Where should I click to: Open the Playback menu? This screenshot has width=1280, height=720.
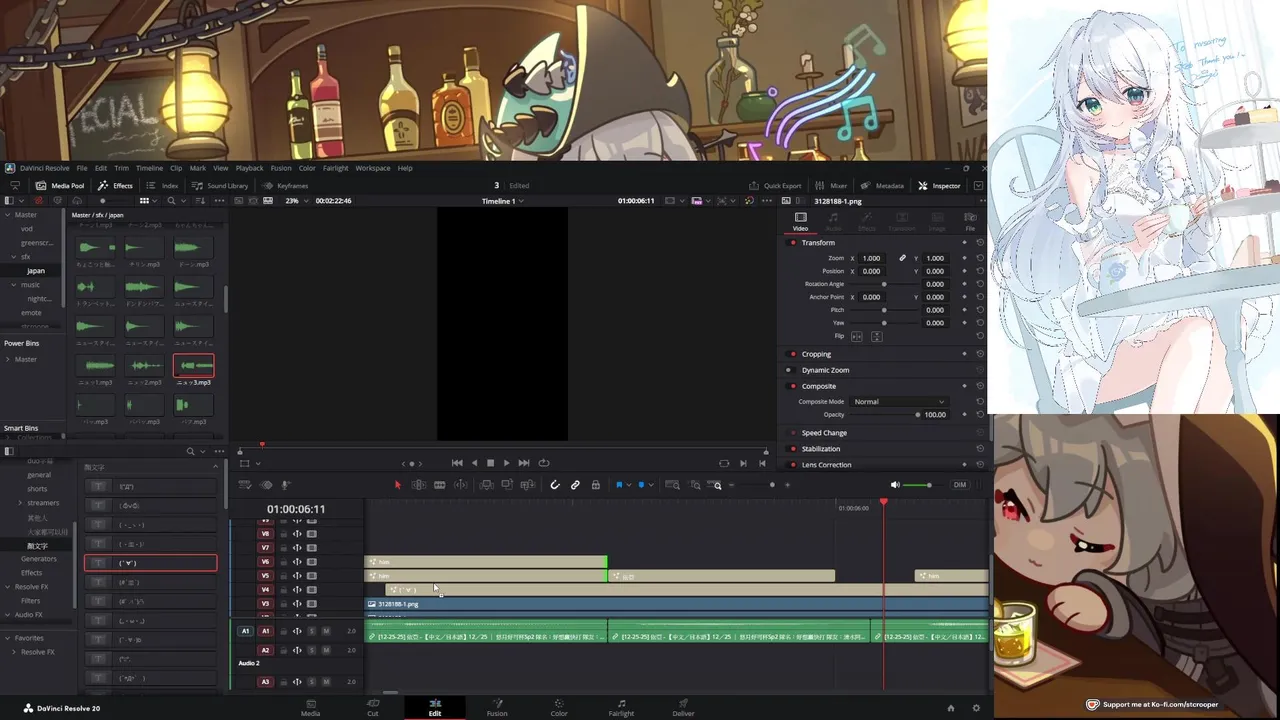[x=249, y=168]
